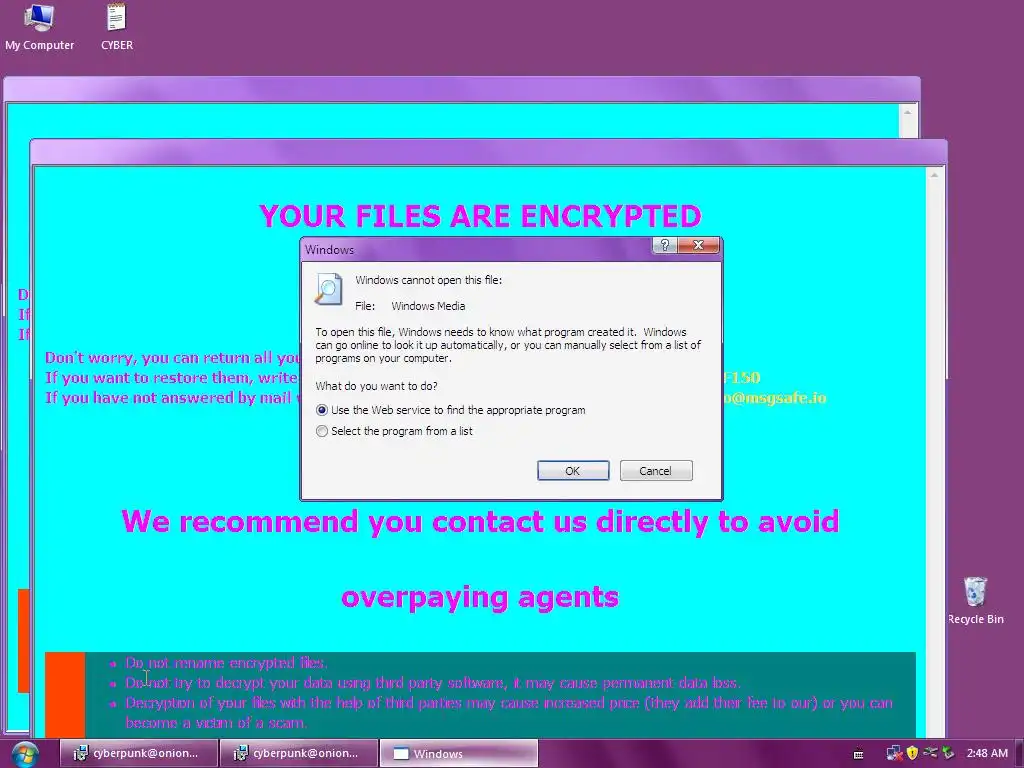The height and width of the screenshot is (768, 1024).
Task: Activate the Windows taskbar button
Action: tap(459, 754)
